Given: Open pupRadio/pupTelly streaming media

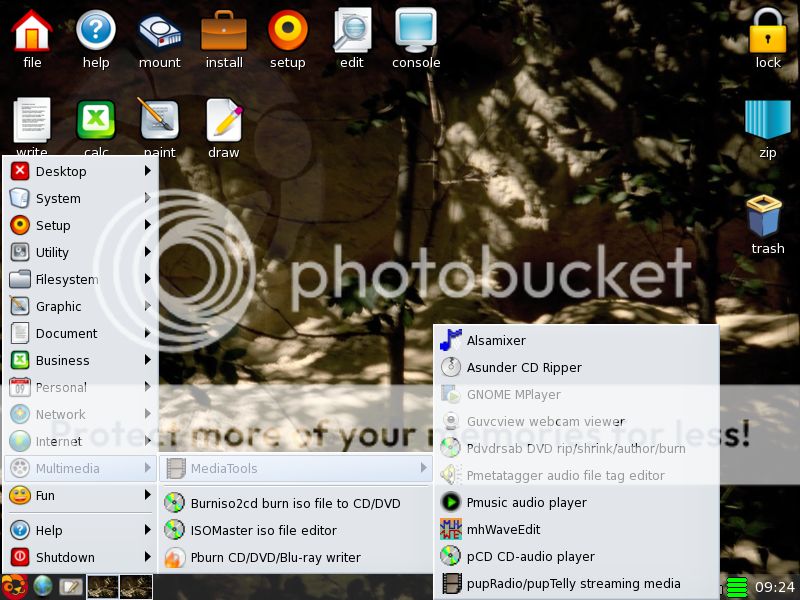Looking at the screenshot, I should click(577, 584).
